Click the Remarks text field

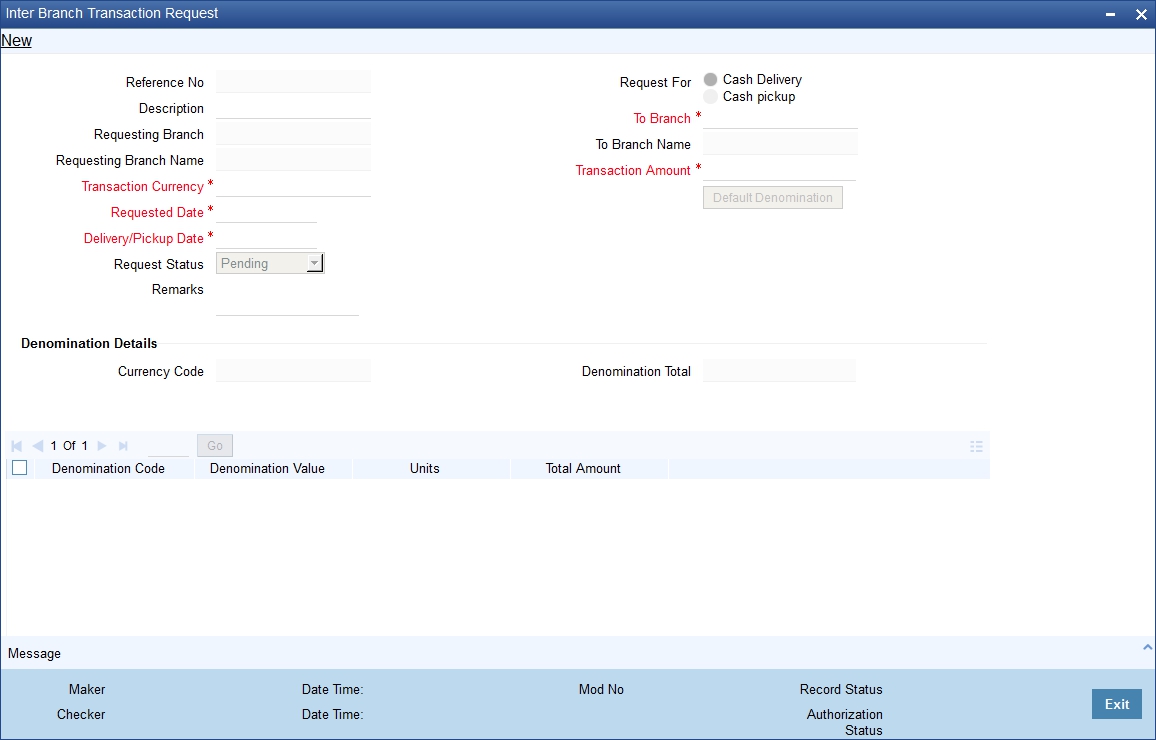[288, 297]
